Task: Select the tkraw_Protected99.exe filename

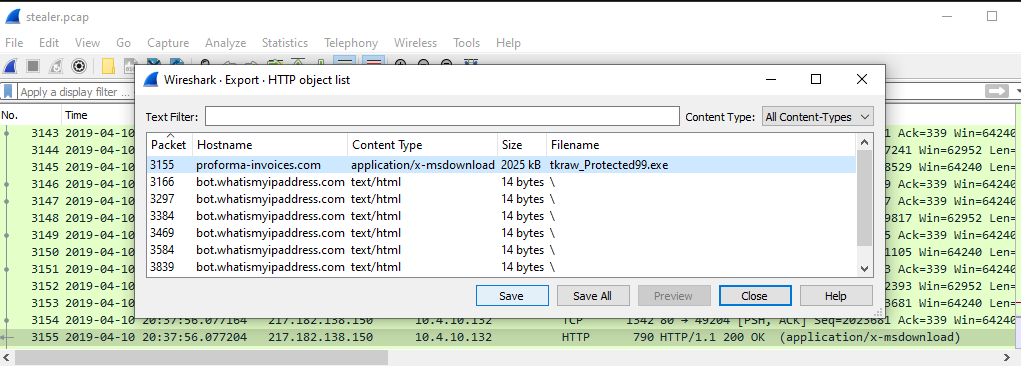Action: [x=609, y=165]
